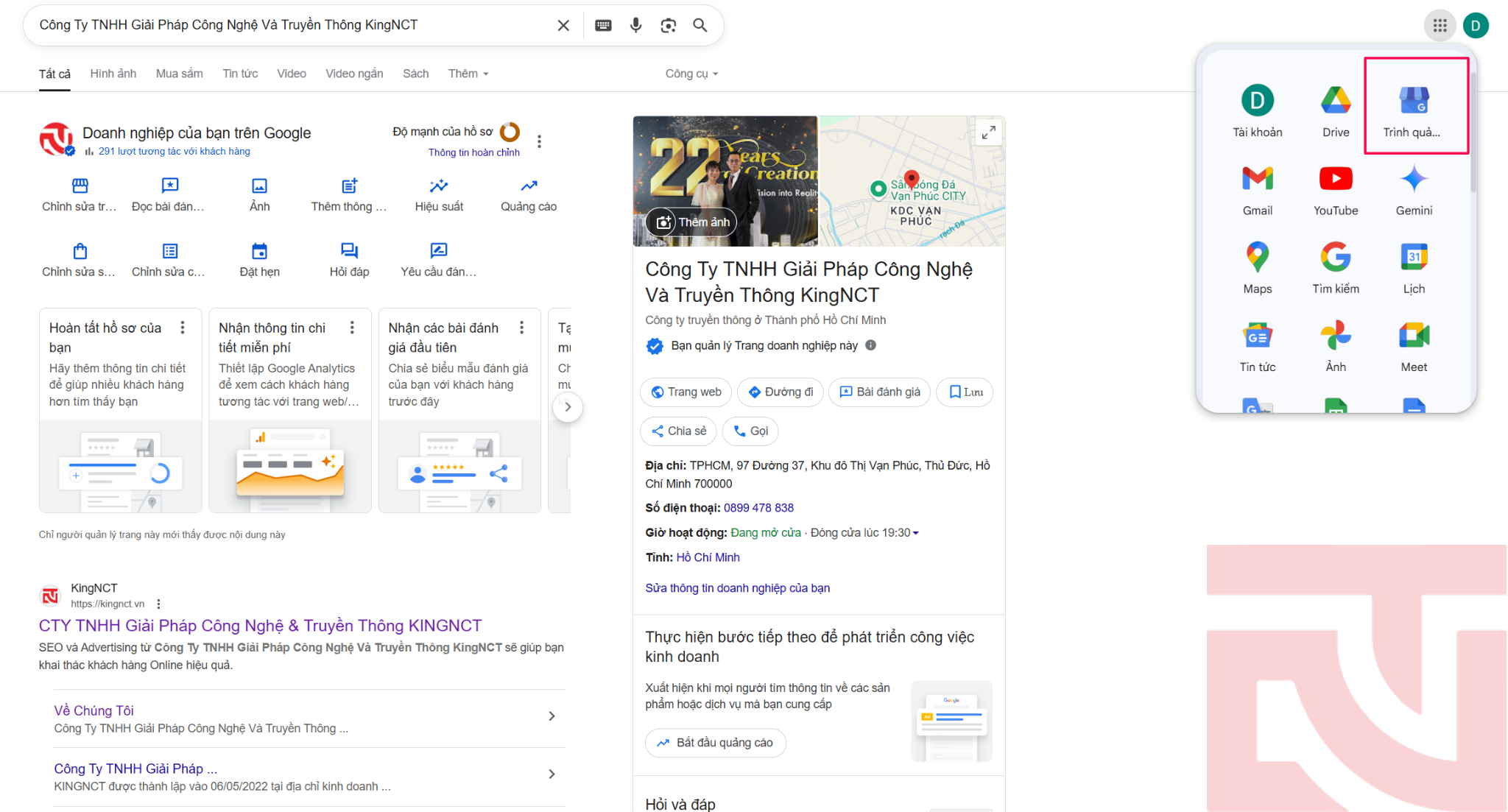The image size is (1508, 812).
Task: Expand the map thumbnail
Action: pyautogui.click(x=988, y=133)
